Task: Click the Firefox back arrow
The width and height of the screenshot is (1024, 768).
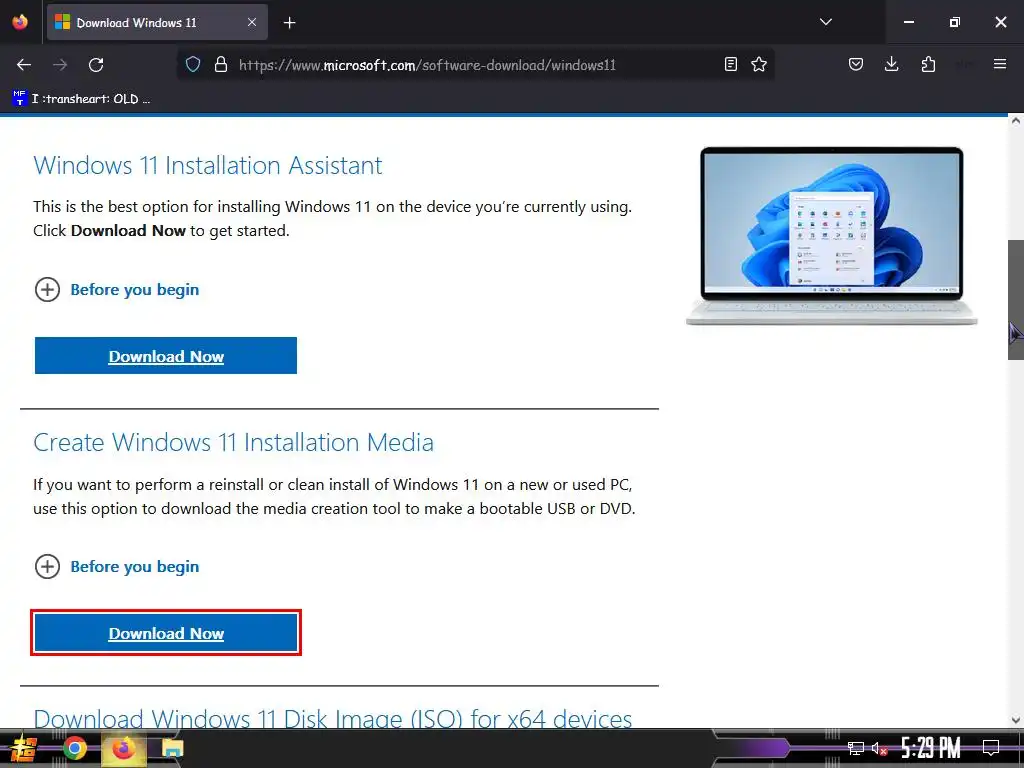Action: [24, 65]
